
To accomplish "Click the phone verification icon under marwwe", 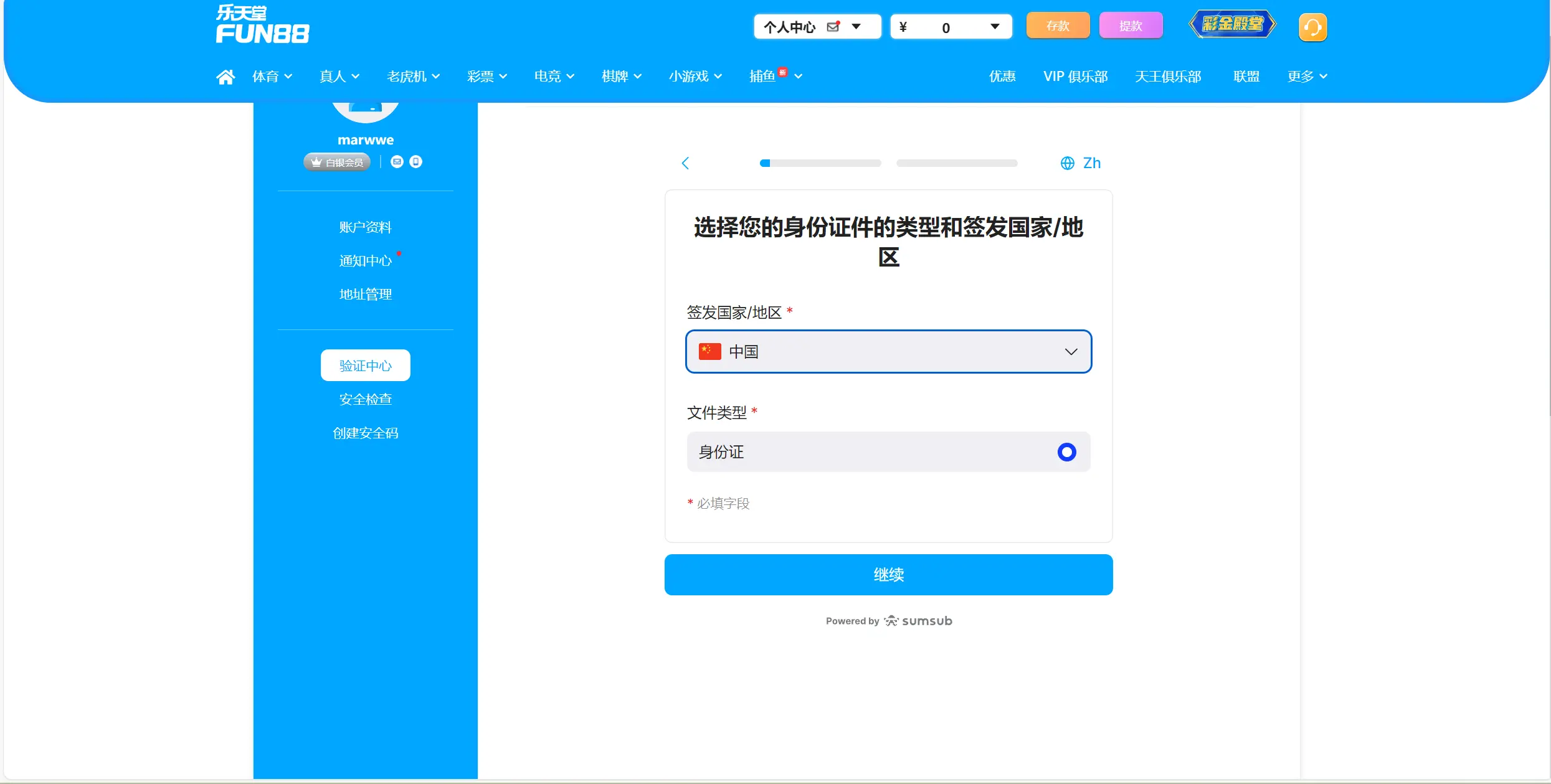I will pyautogui.click(x=415, y=161).
